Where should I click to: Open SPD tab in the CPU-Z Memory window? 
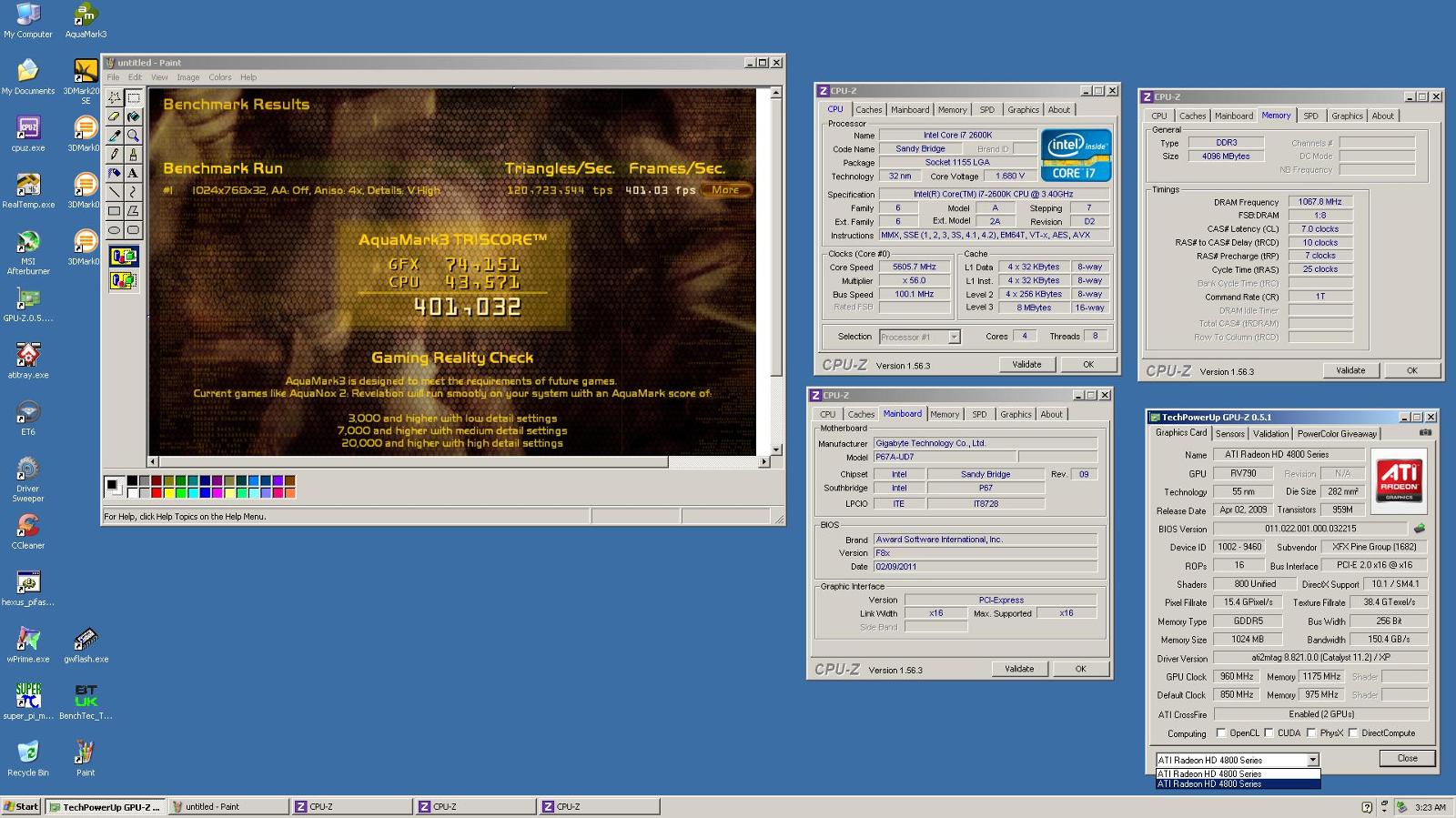click(x=1310, y=116)
